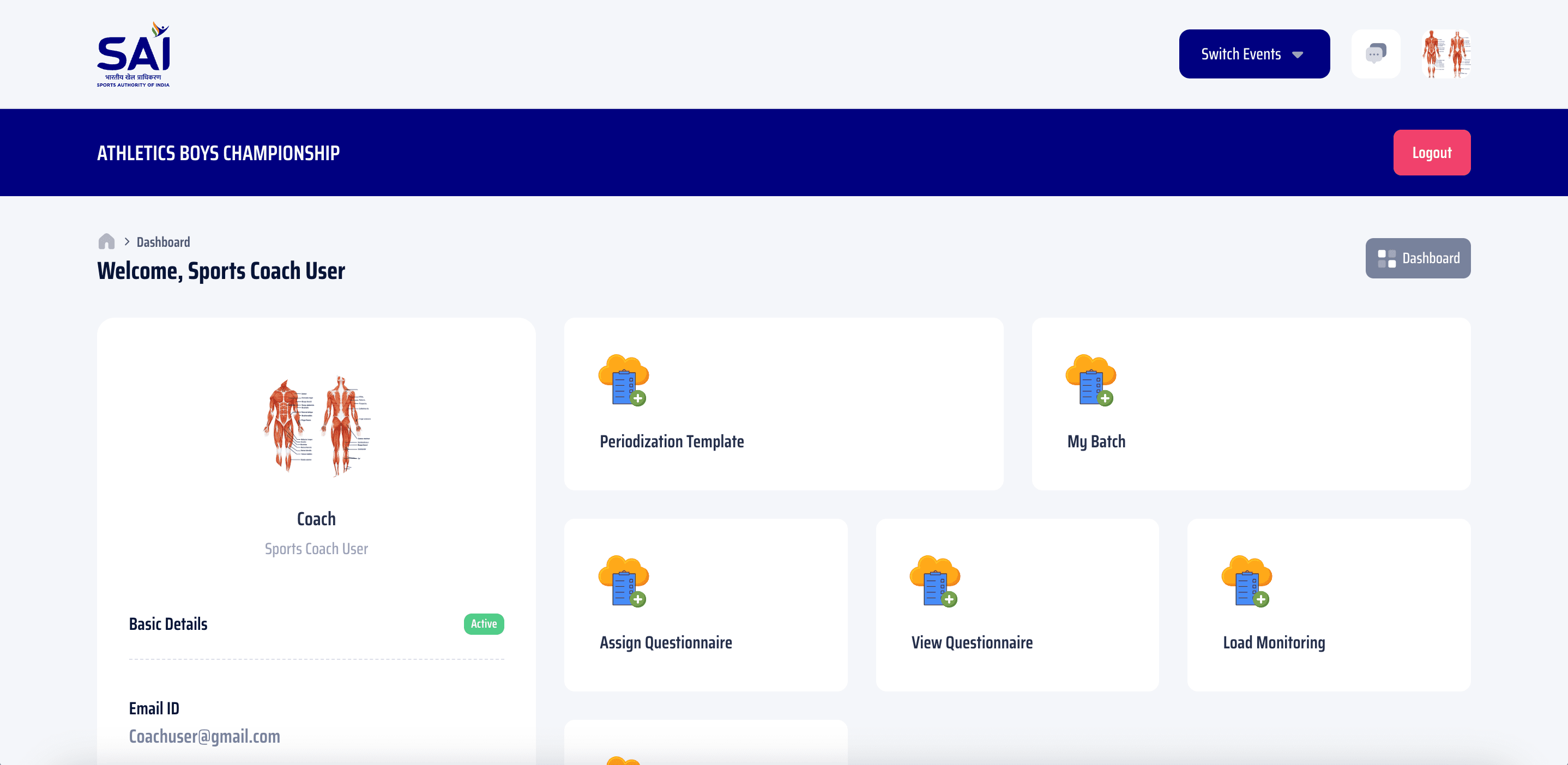
Task: Open the Assign Questionnaire card icon
Action: pyautogui.click(x=623, y=581)
